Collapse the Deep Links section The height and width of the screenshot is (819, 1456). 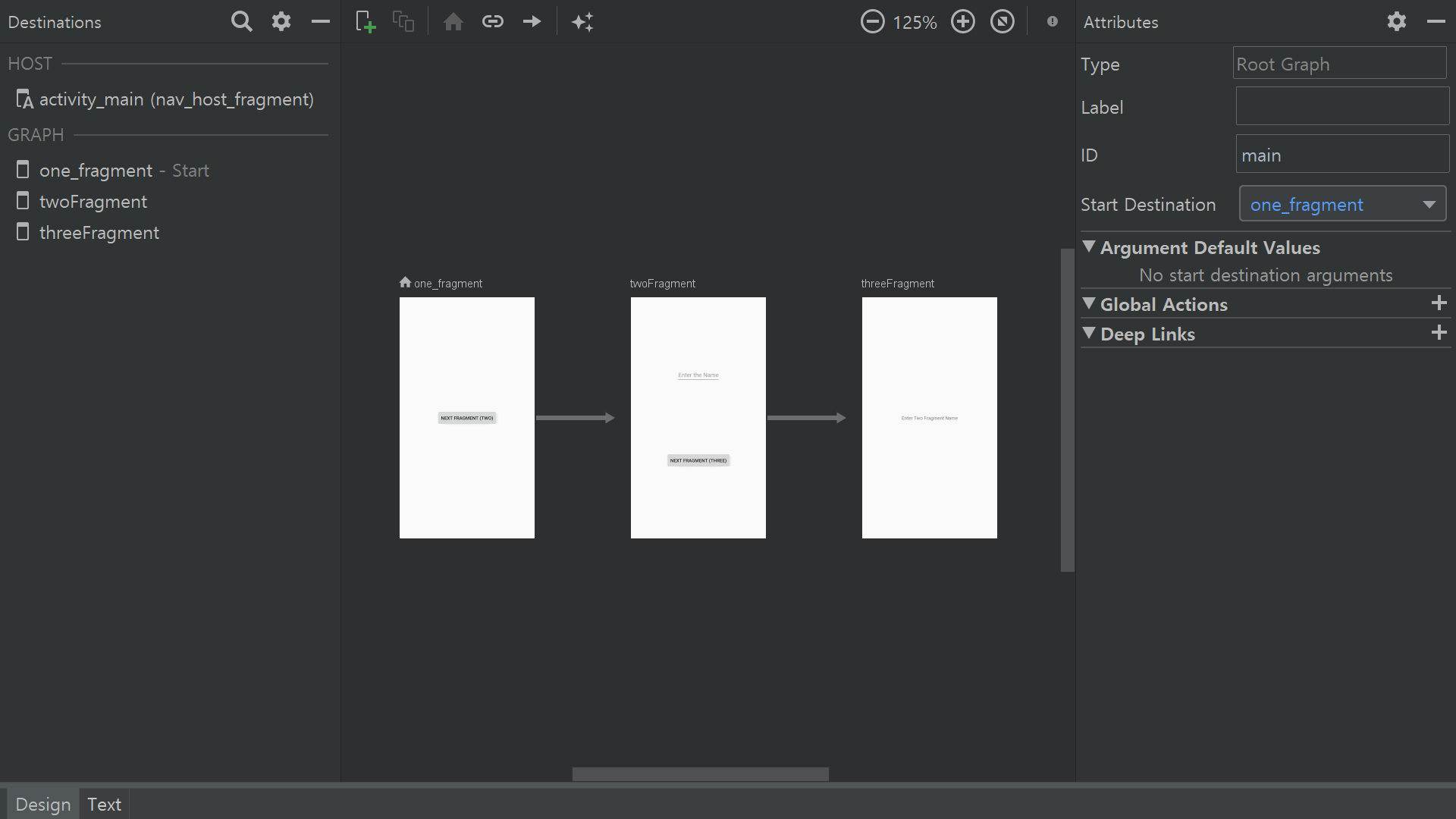pos(1089,334)
